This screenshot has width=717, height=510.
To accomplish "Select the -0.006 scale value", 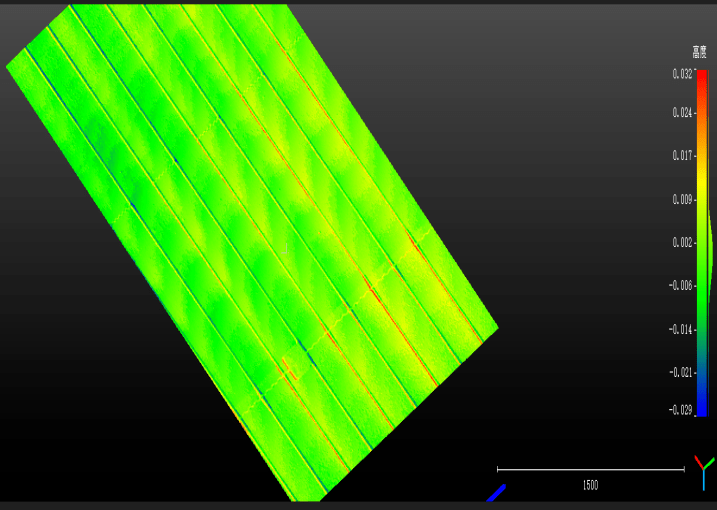I will pos(680,286).
